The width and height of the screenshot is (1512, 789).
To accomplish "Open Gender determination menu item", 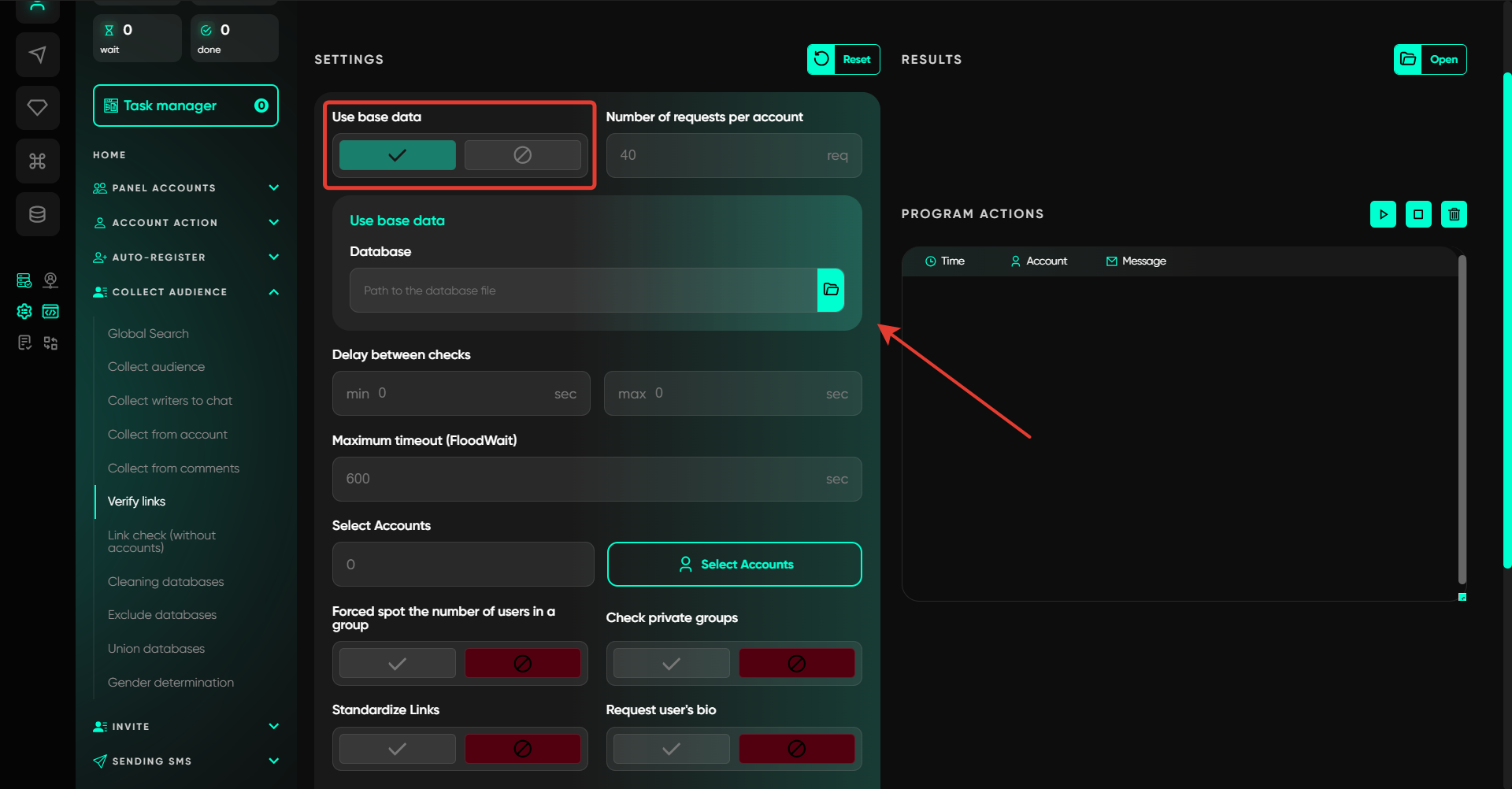I will pos(171,683).
